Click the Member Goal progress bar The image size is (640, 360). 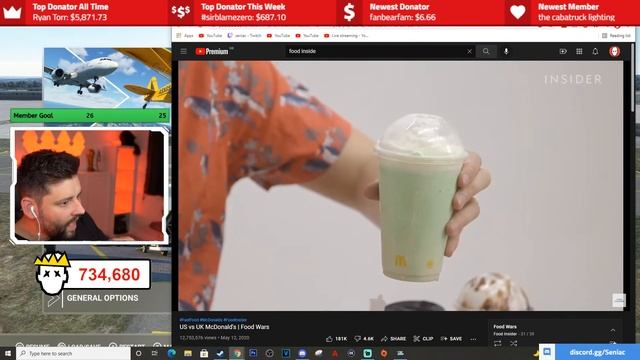(90, 116)
